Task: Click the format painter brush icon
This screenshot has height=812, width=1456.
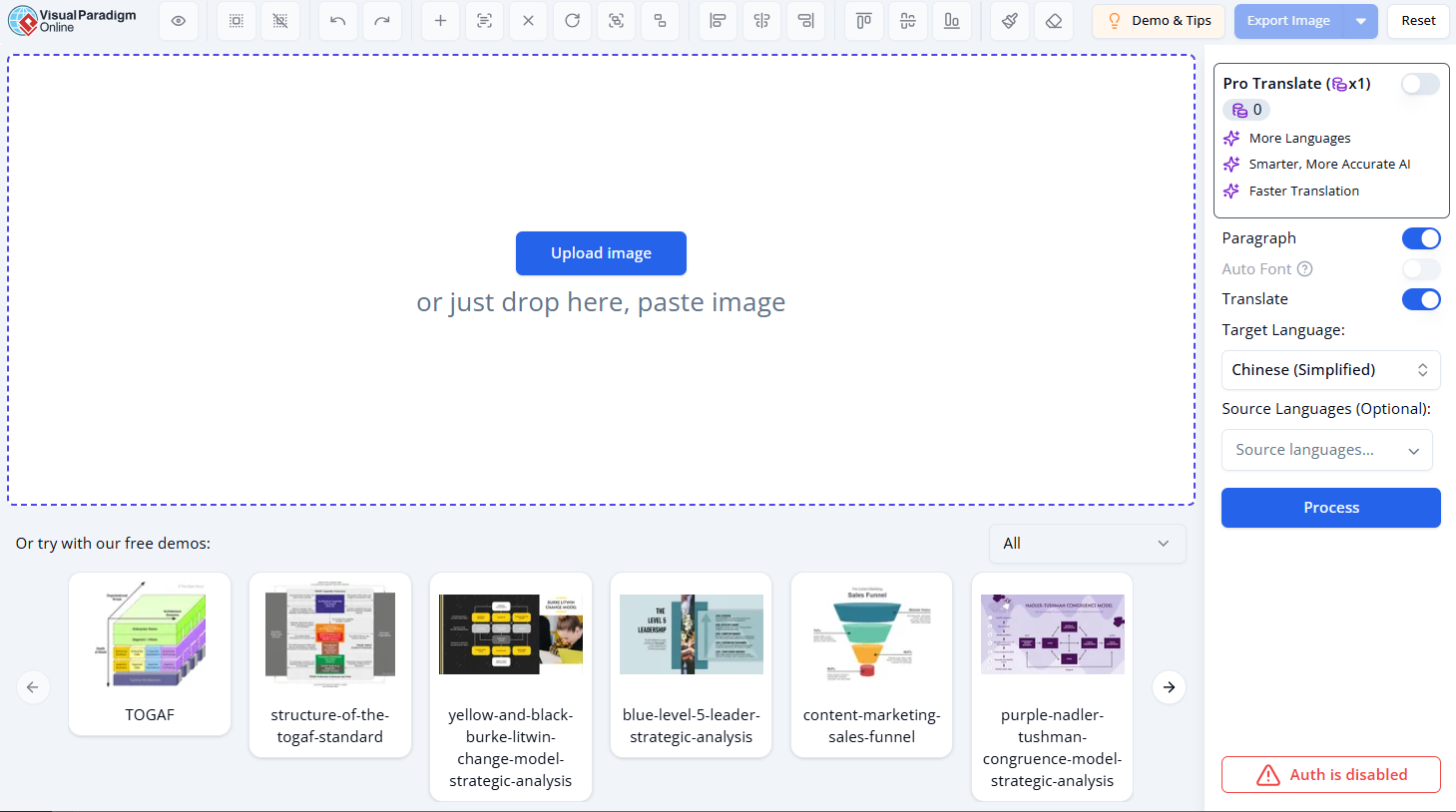Action: tap(1009, 21)
